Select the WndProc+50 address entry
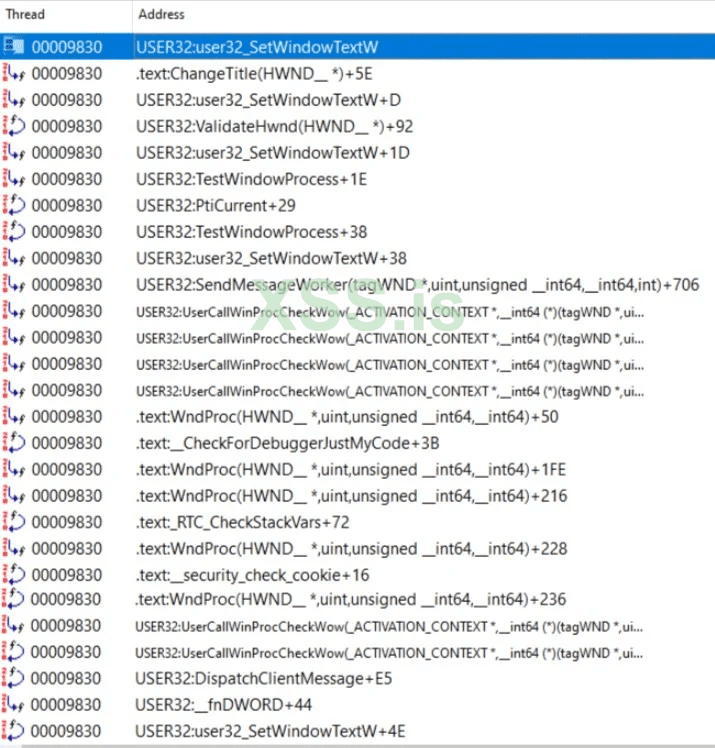 [x=347, y=416]
